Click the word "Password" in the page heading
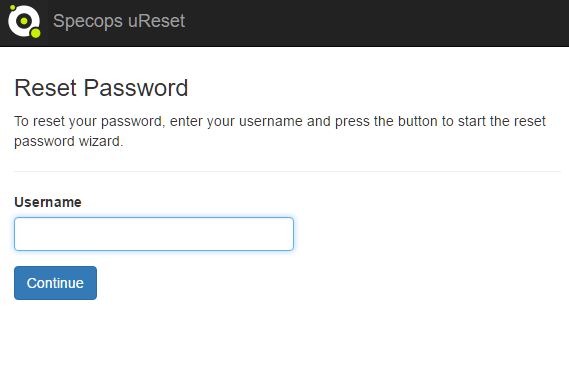 point(136,88)
